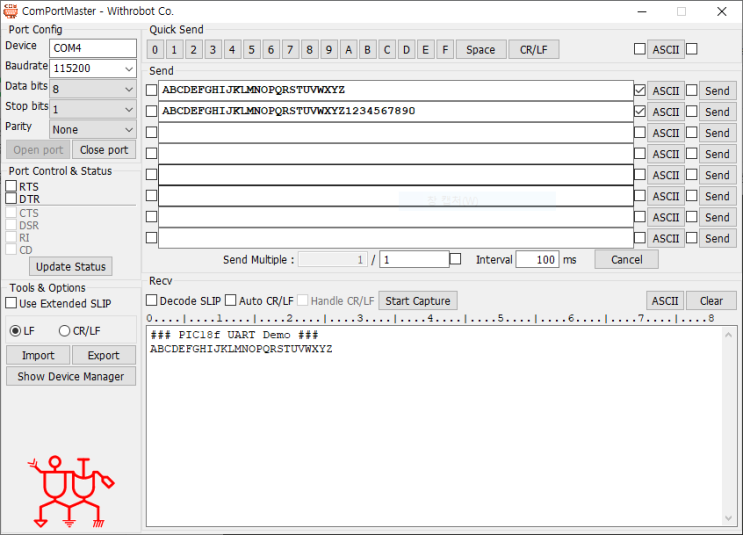Quick send the digit 5

(x=252, y=49)
